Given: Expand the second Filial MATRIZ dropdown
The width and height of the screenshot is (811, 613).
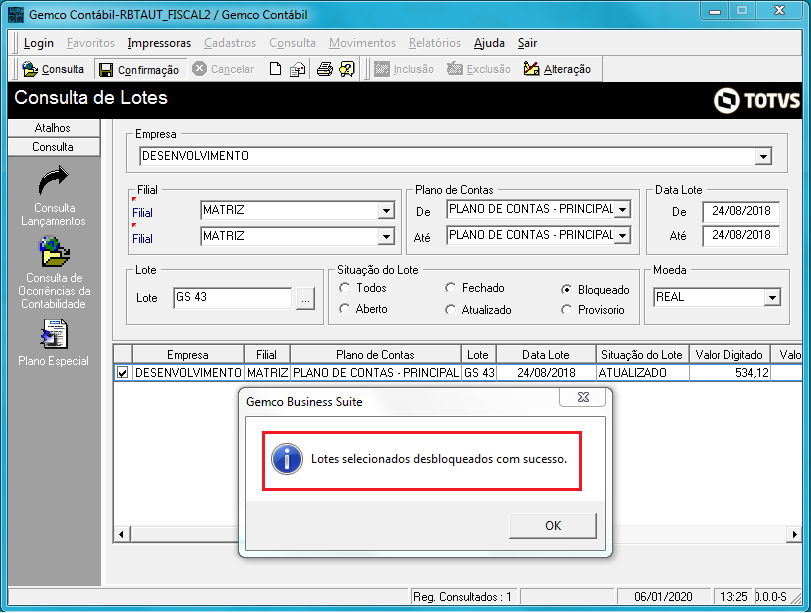Looking at the screenshot, I should [x=386, y=236].
